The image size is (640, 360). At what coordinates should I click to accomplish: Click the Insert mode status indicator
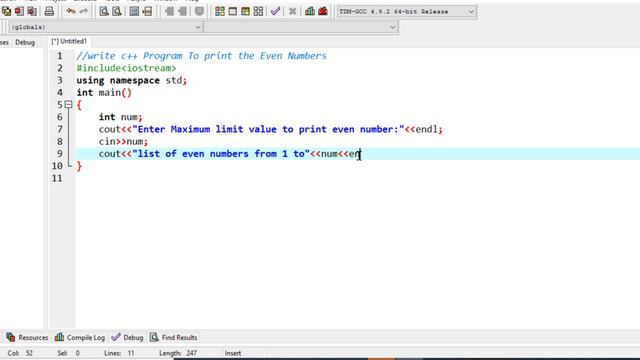(233, 353)
